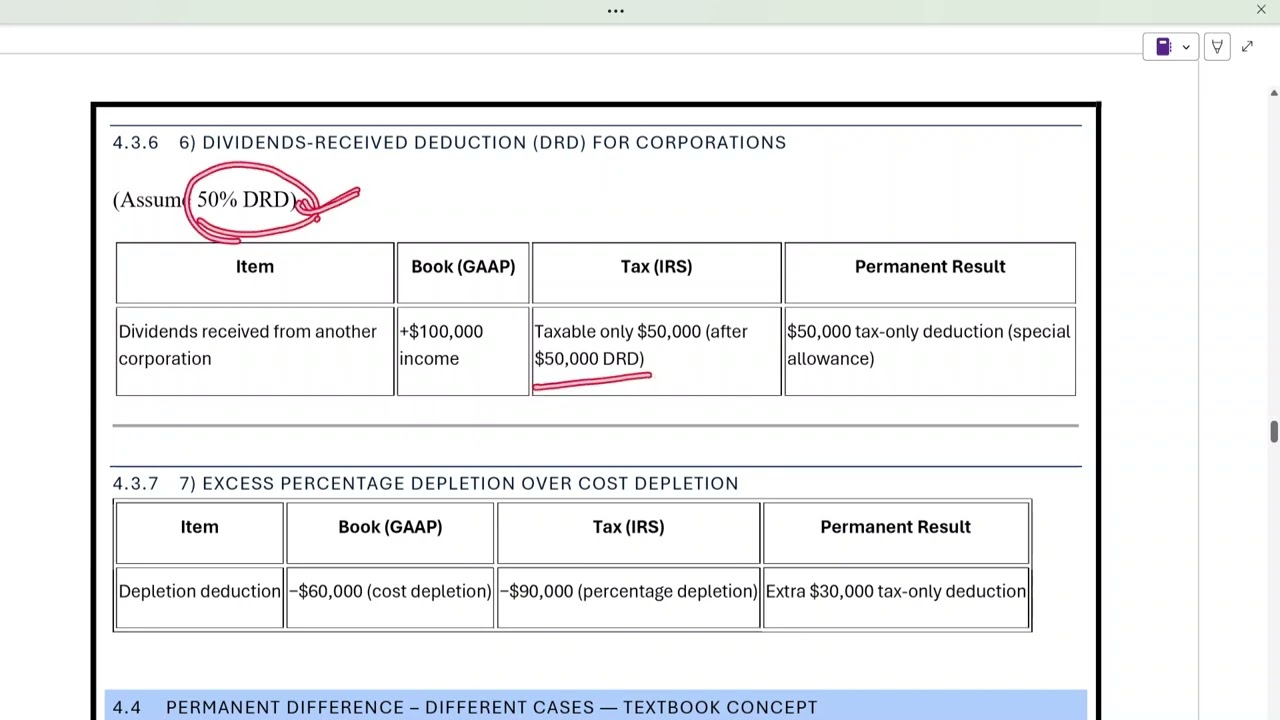1280x720 pixels.
Task: Click the vertical scrollbar up arrow
Action: (x=1273, y=93)
